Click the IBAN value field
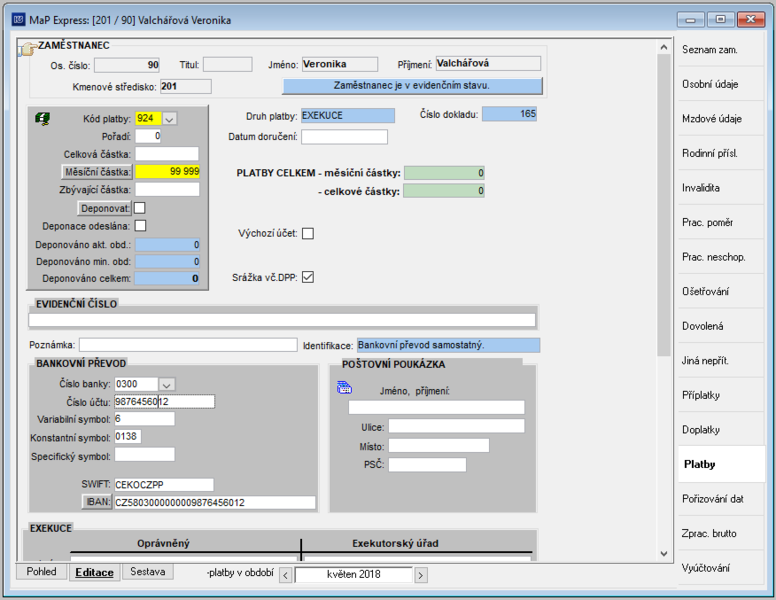The height and width of the screenshot is (600, 776). click(x=215, y=502)
